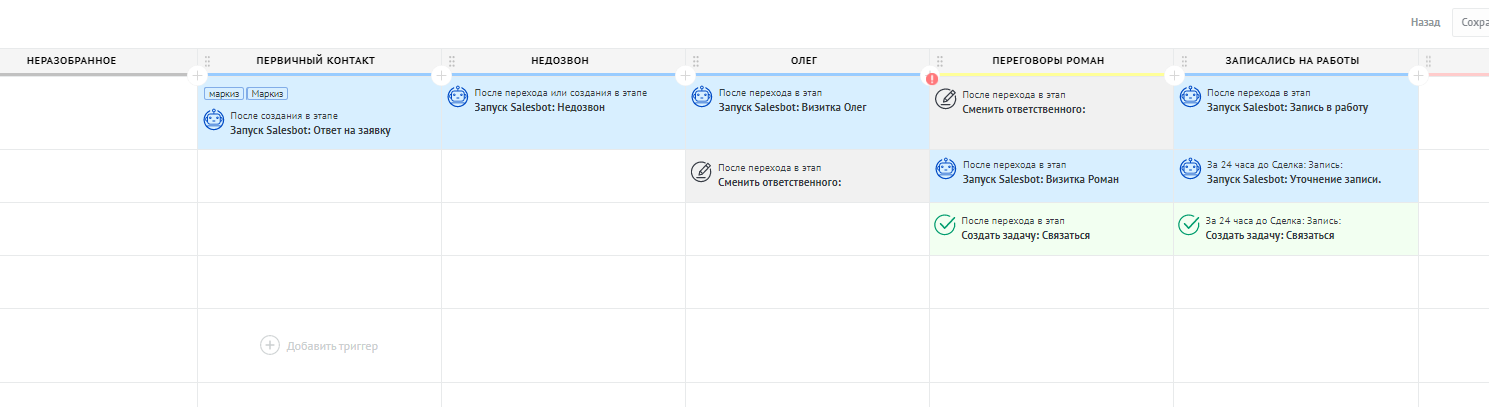Click the robot icon for Визитка Олег
This screenshot has height=407, width=1489.
point(702,98)
